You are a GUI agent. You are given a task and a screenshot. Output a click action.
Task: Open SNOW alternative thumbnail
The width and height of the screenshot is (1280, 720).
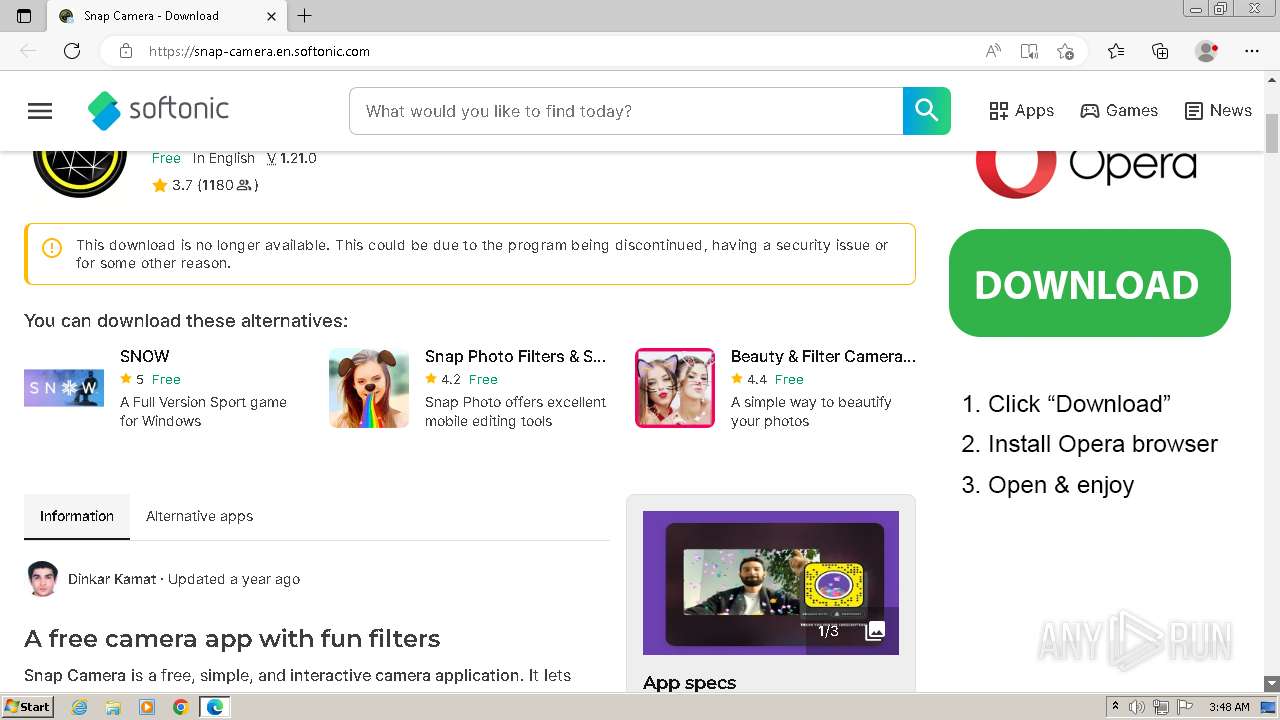[x=64, y=388]
